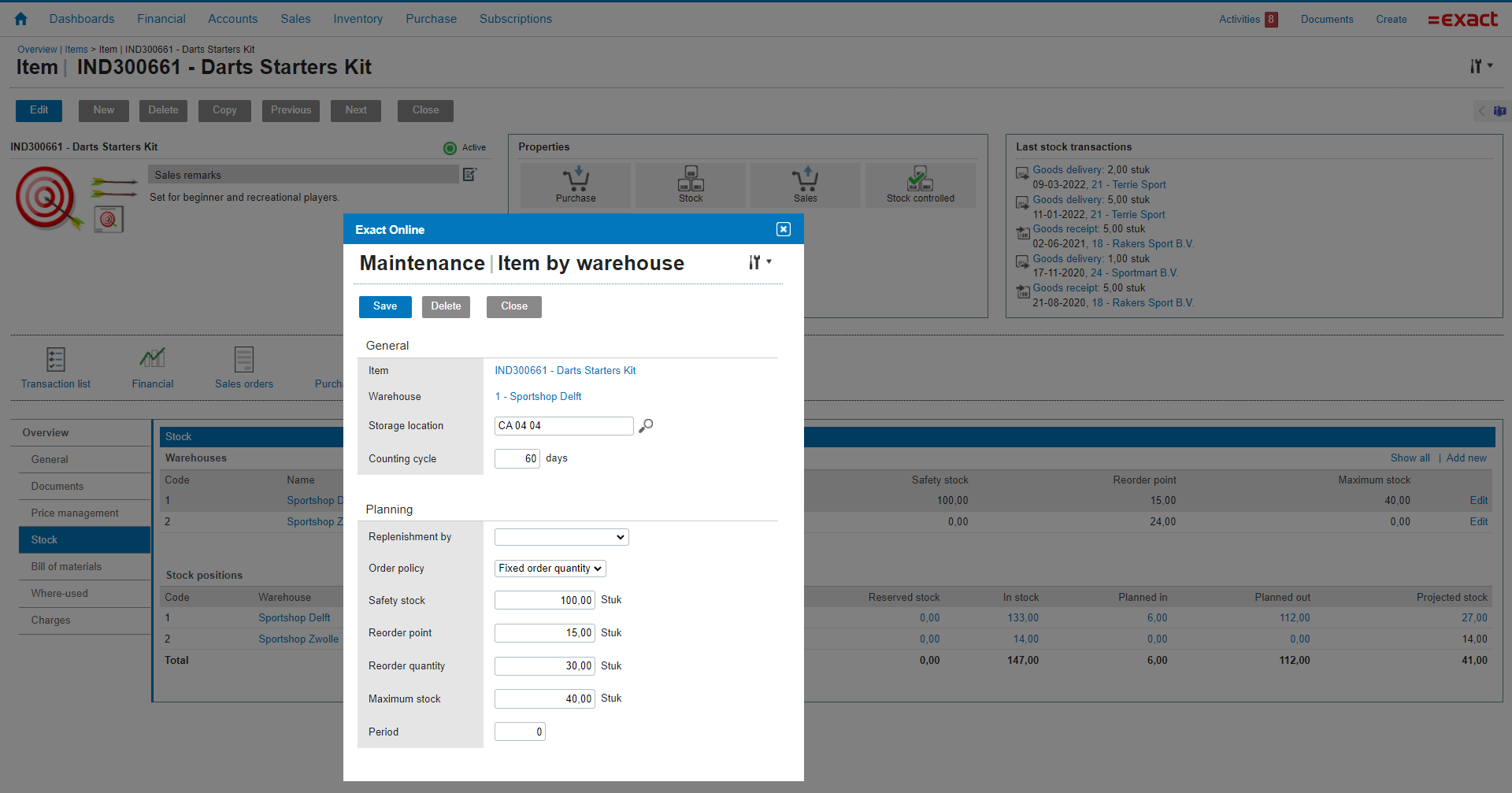Select the Price management sidebar tab
Image resolution: width=1512 pixels, height=793 pixels.
(84, 513)
